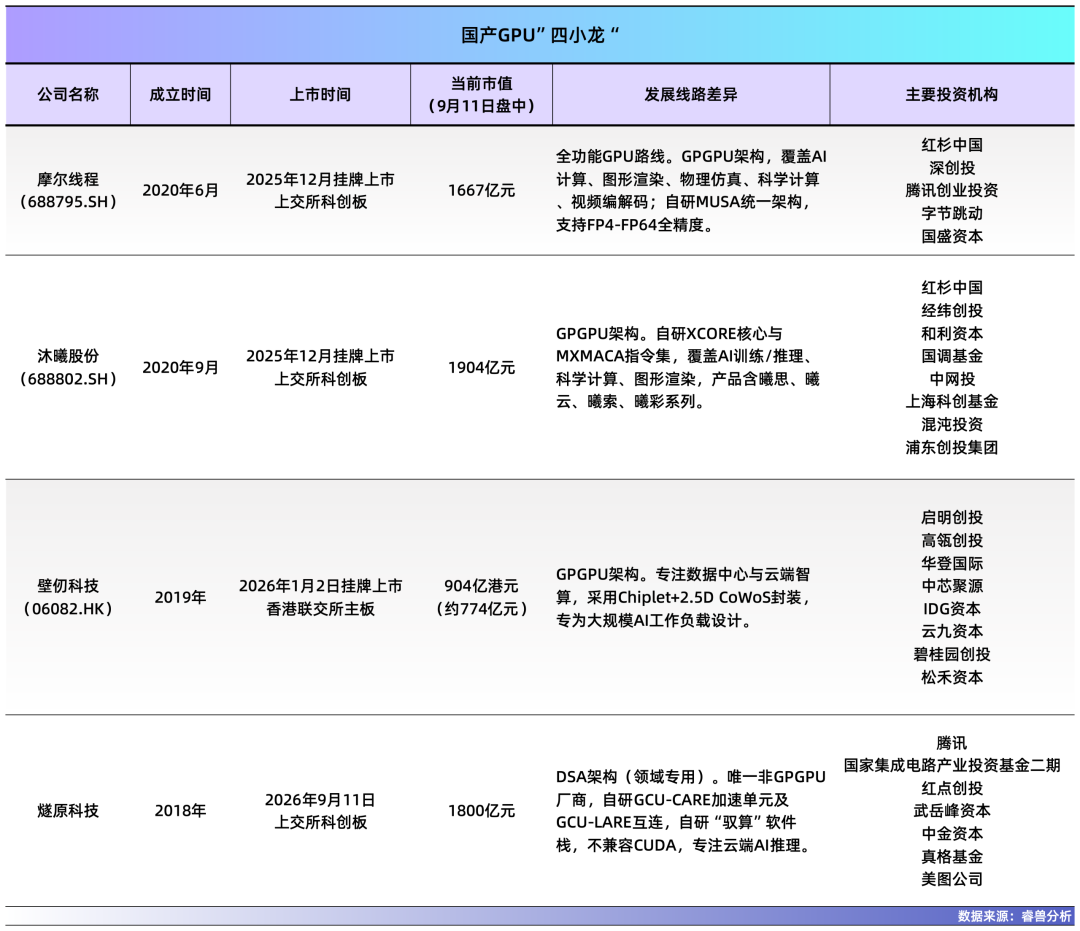The image size is (1080, 931).
Task: Click the founding date 2020年6月
Action: point(180,191)
